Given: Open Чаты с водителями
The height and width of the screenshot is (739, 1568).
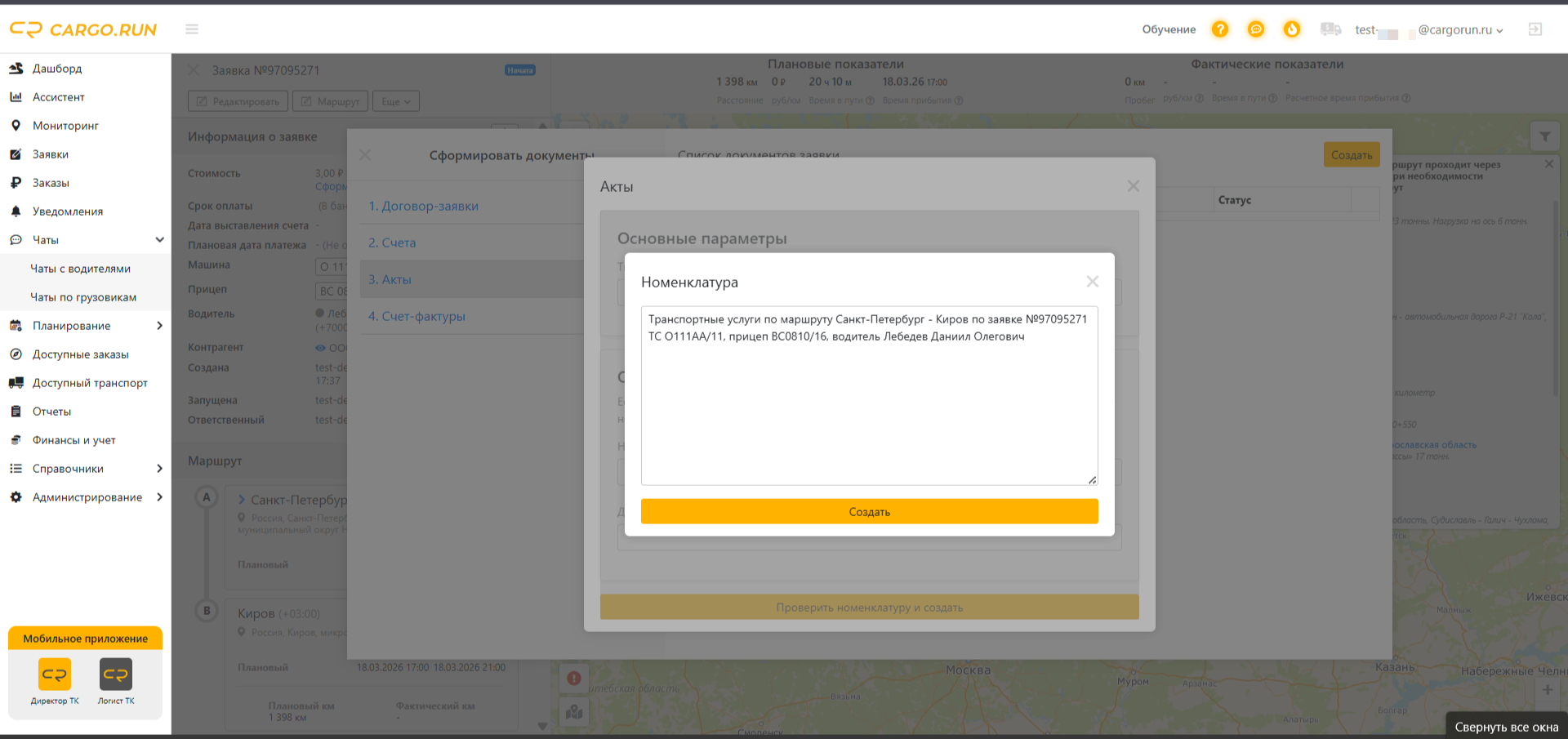Looking at the screenshot, I should point(81,269).
